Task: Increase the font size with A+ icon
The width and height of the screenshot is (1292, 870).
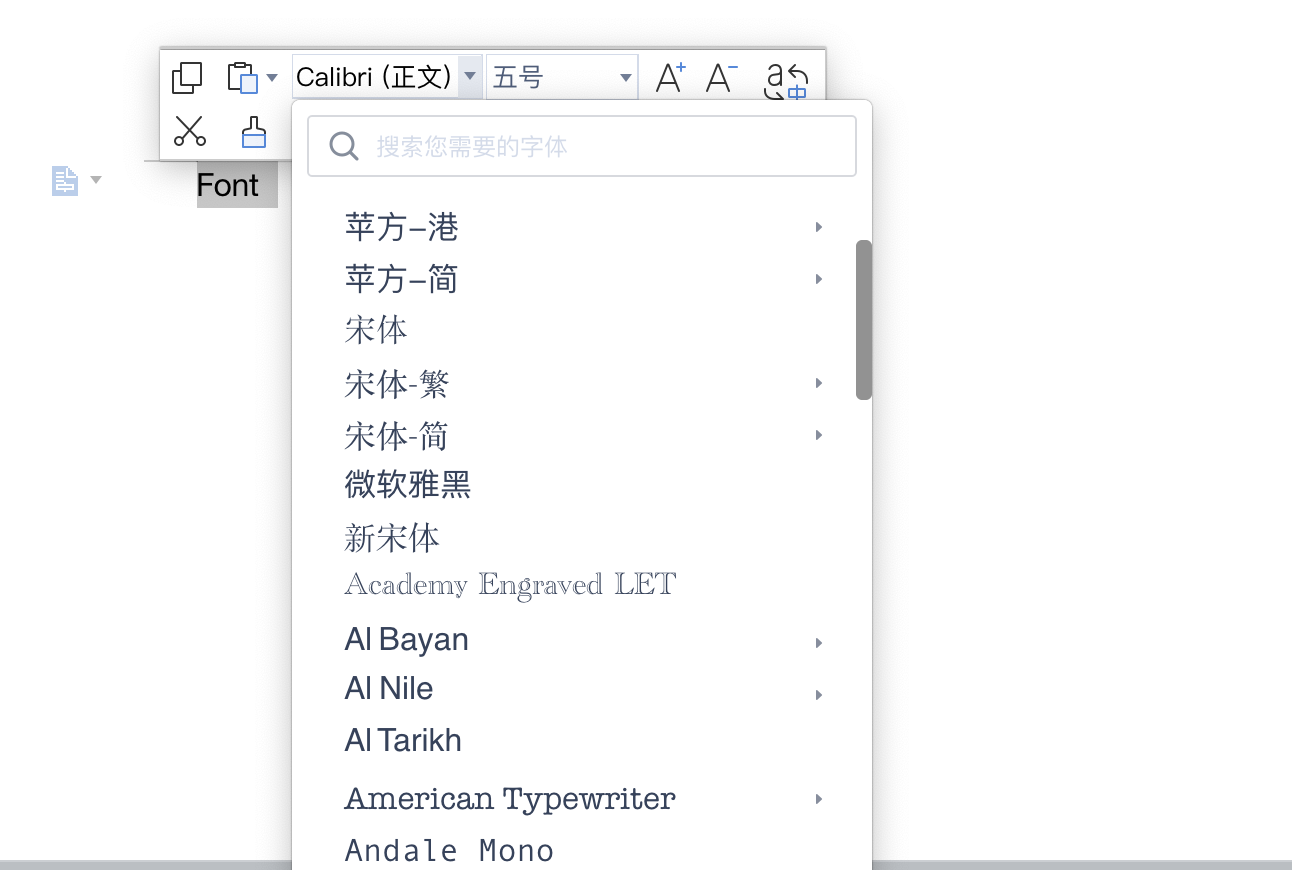Action: (669, 75)
